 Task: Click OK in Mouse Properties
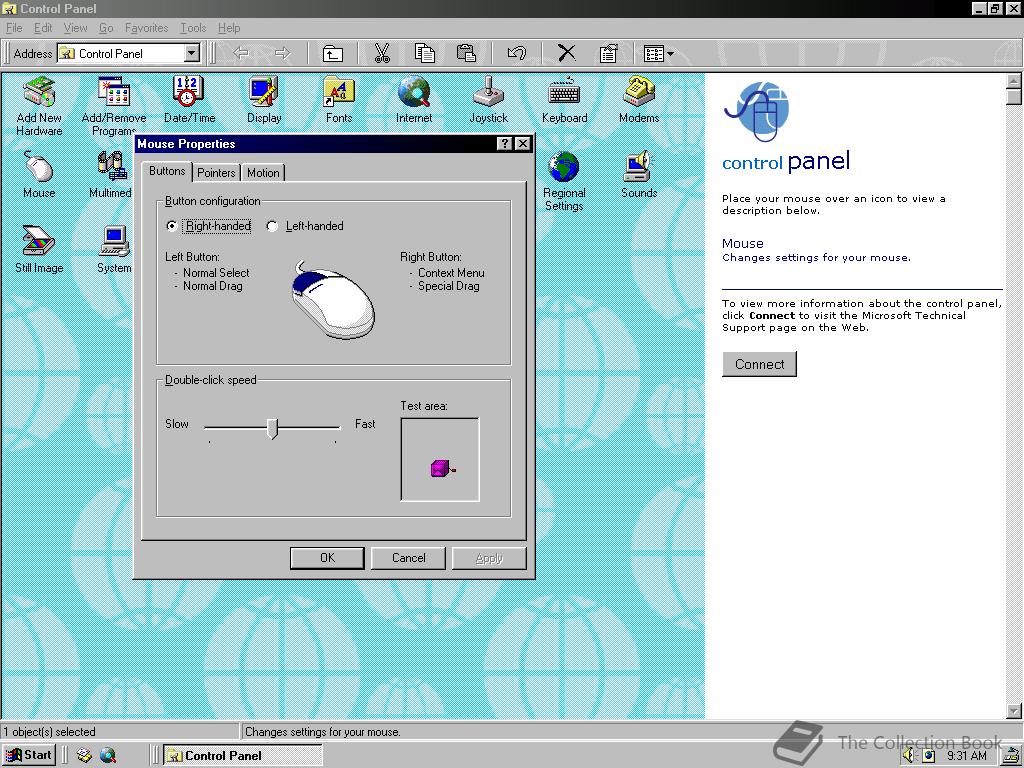pyautogui.click(x=327, y=558)
